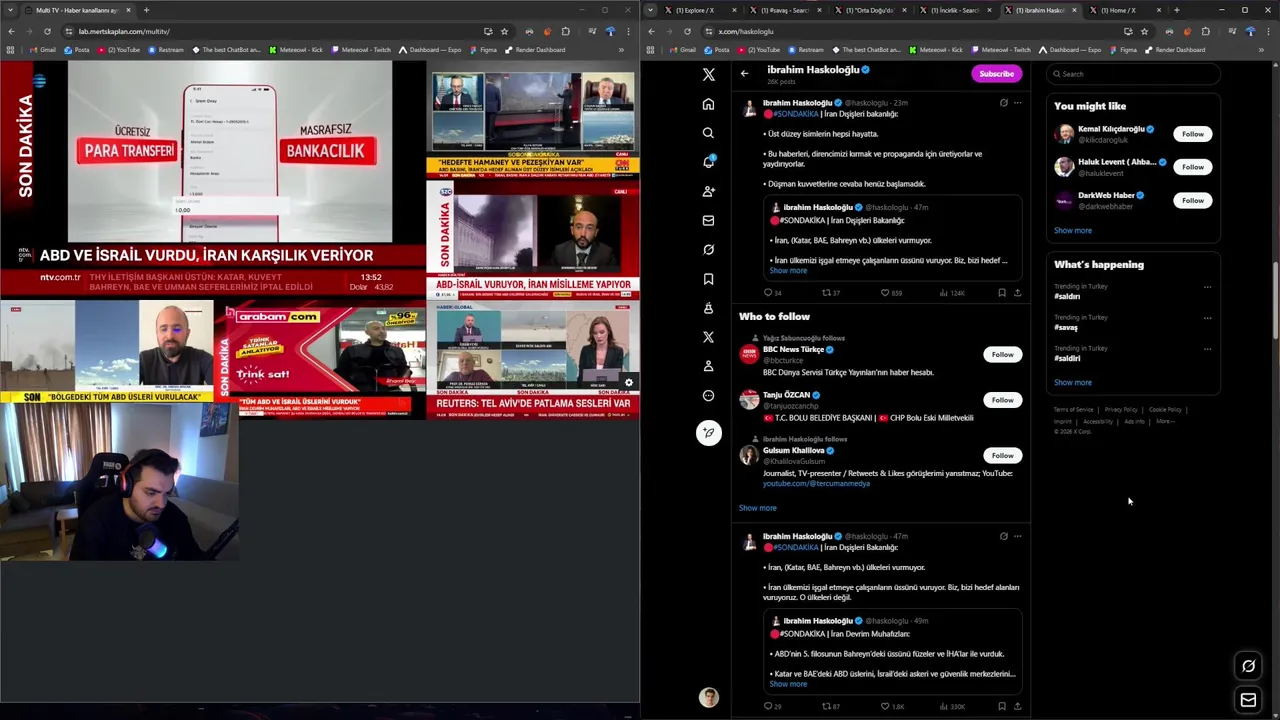The image size is (1280, 720).
Task: Follow Gulsum Khalilova
Action: [1002, 455]
